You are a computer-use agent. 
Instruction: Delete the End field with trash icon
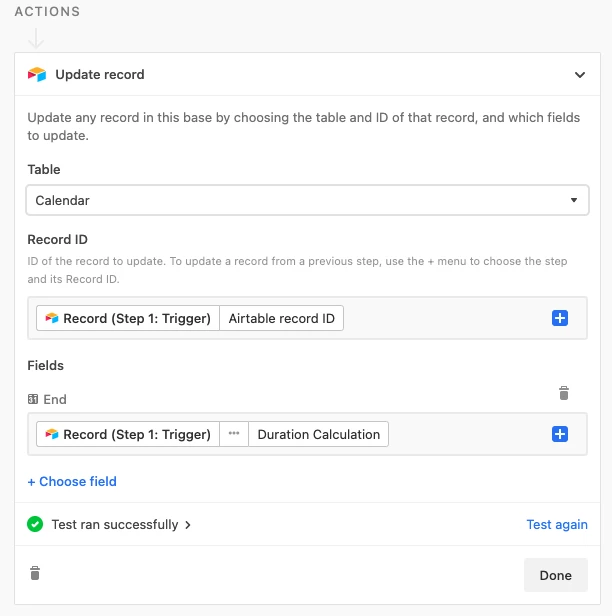[x=564, y=393]
